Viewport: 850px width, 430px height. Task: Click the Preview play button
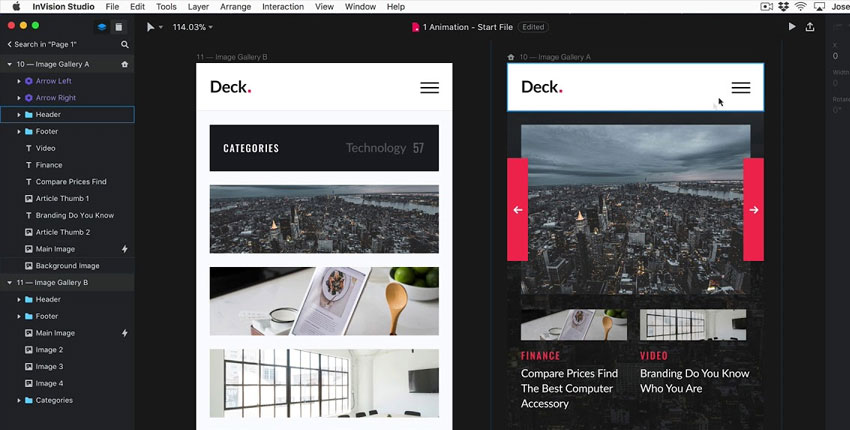pos(792,27)
